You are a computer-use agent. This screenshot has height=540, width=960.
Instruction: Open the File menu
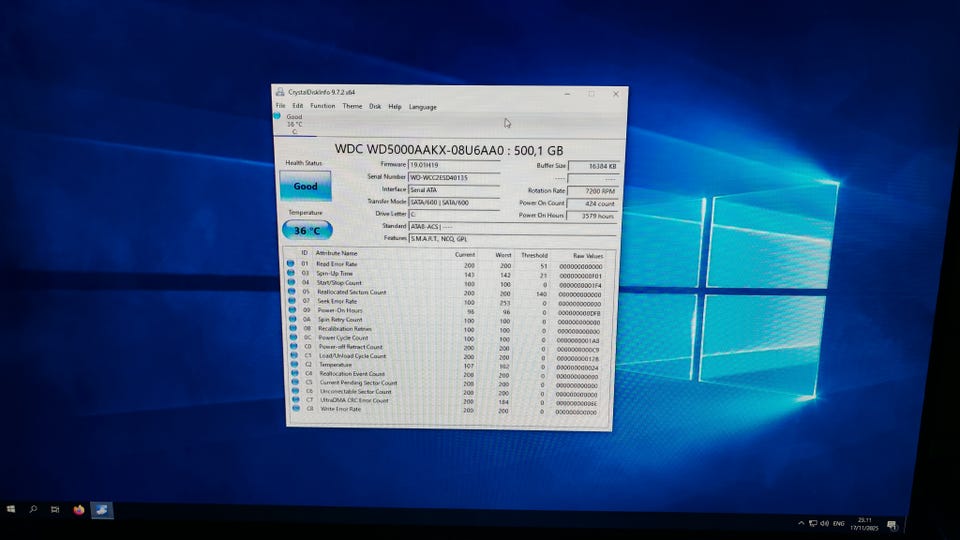(x=280, y=105)
